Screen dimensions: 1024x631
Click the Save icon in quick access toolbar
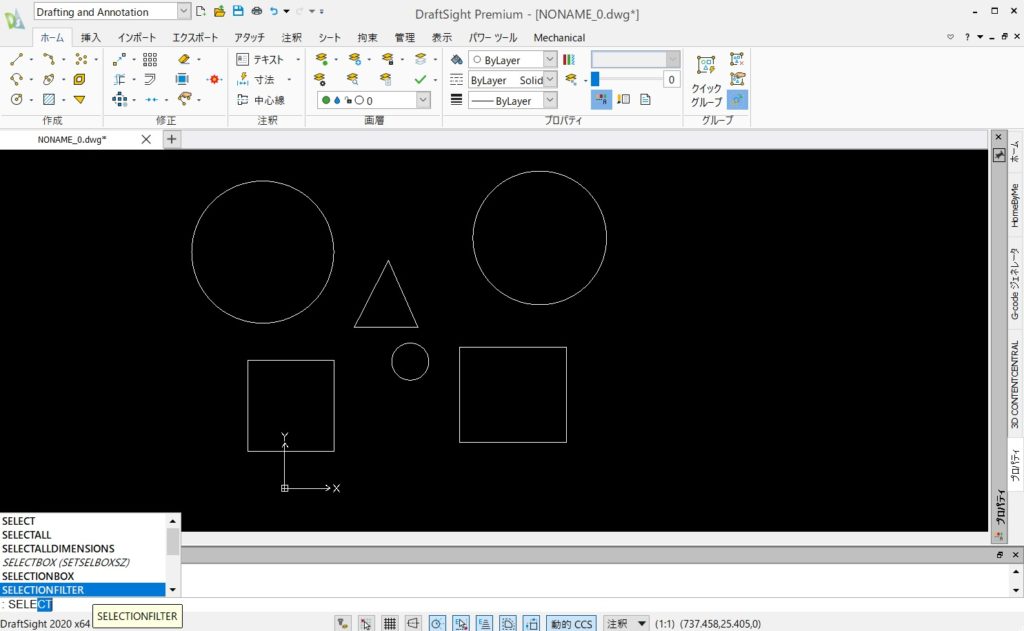point(237,11)
